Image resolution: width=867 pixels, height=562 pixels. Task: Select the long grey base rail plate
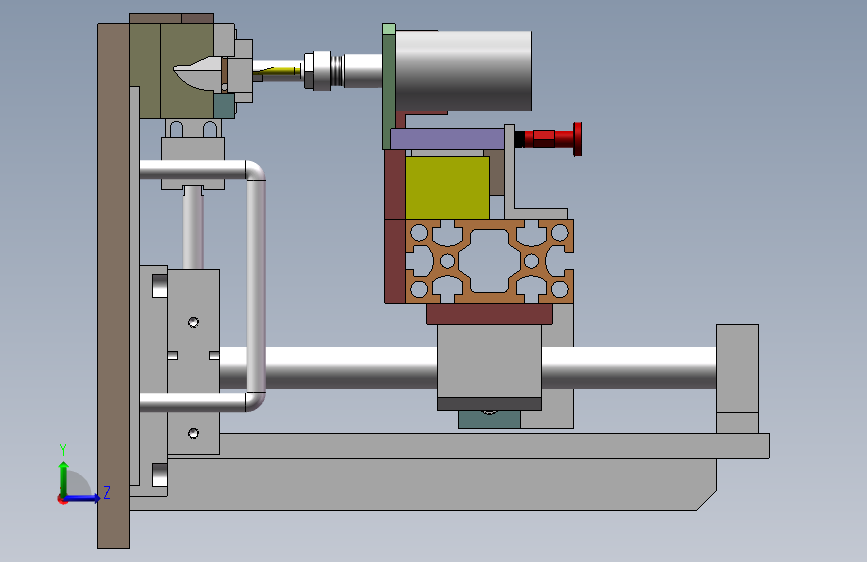[x=492, y=446]
